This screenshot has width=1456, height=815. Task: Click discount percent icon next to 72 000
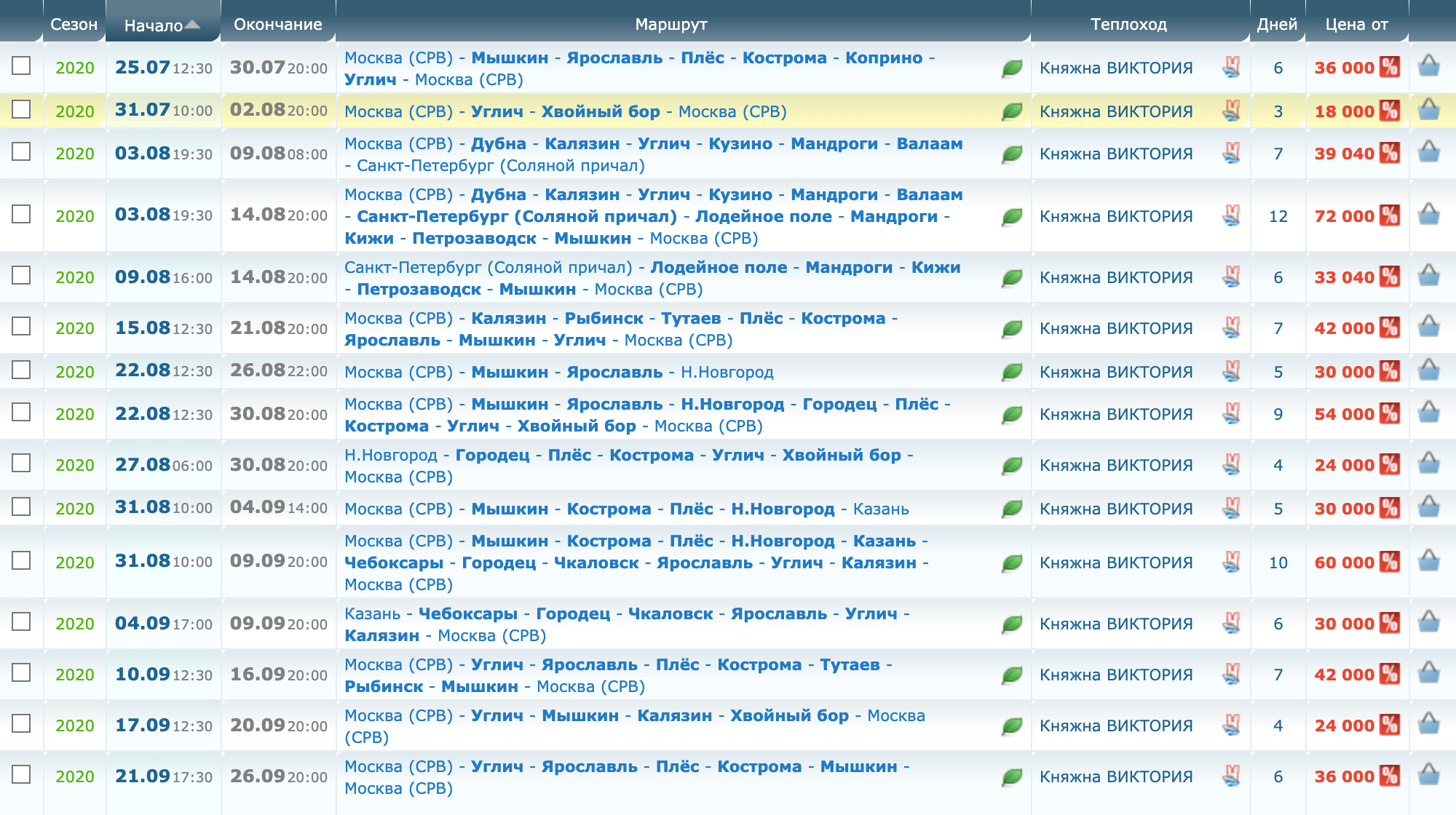pyautogui.click(x=1390, y=215)
